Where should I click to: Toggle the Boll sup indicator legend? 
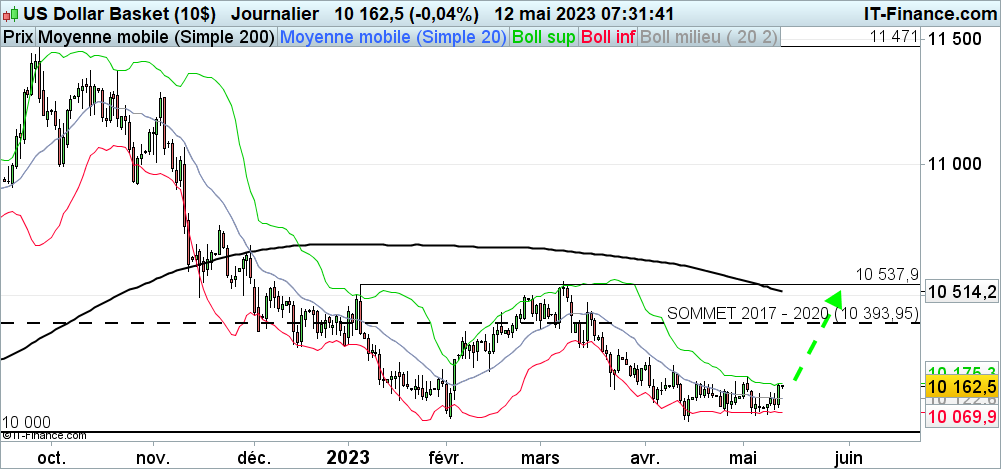click(x=543, y=37)
